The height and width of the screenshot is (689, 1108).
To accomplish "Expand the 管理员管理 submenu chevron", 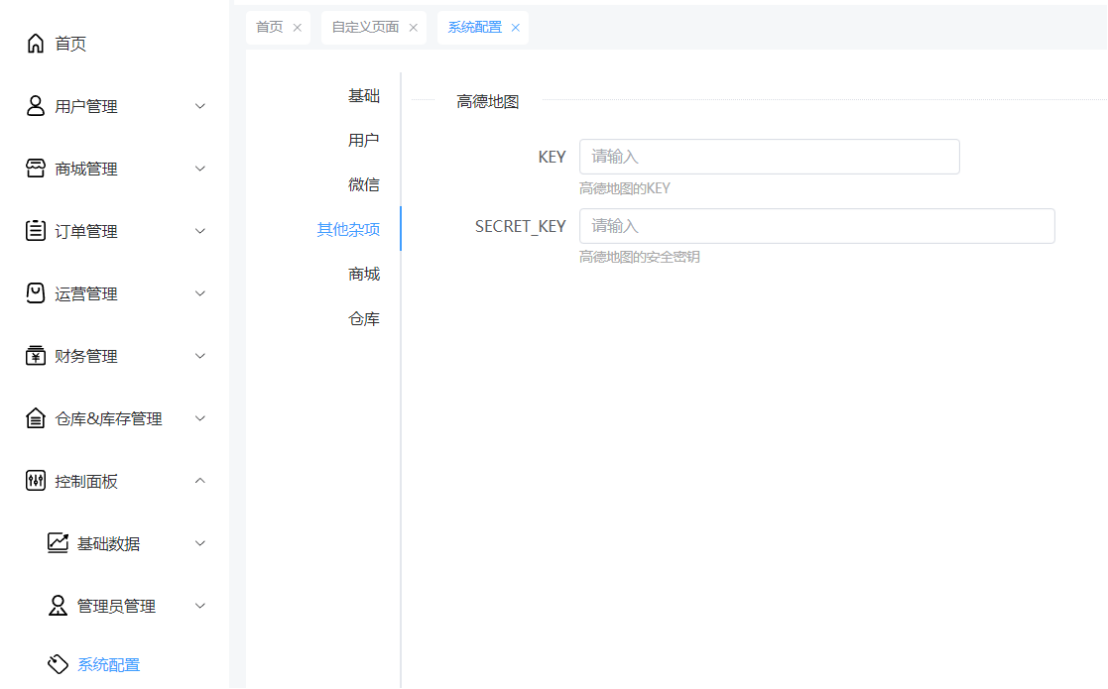I will (200, 606).
